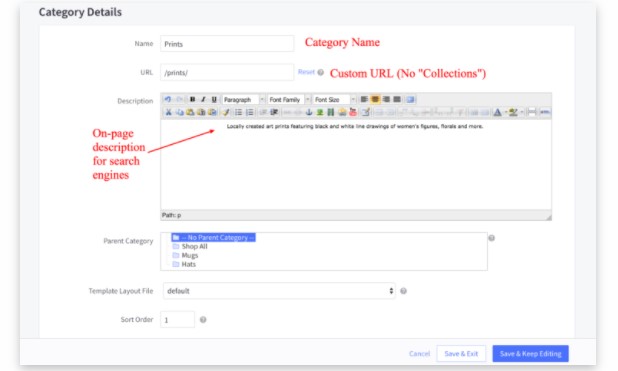Click Save & Exit

point(461,354)
